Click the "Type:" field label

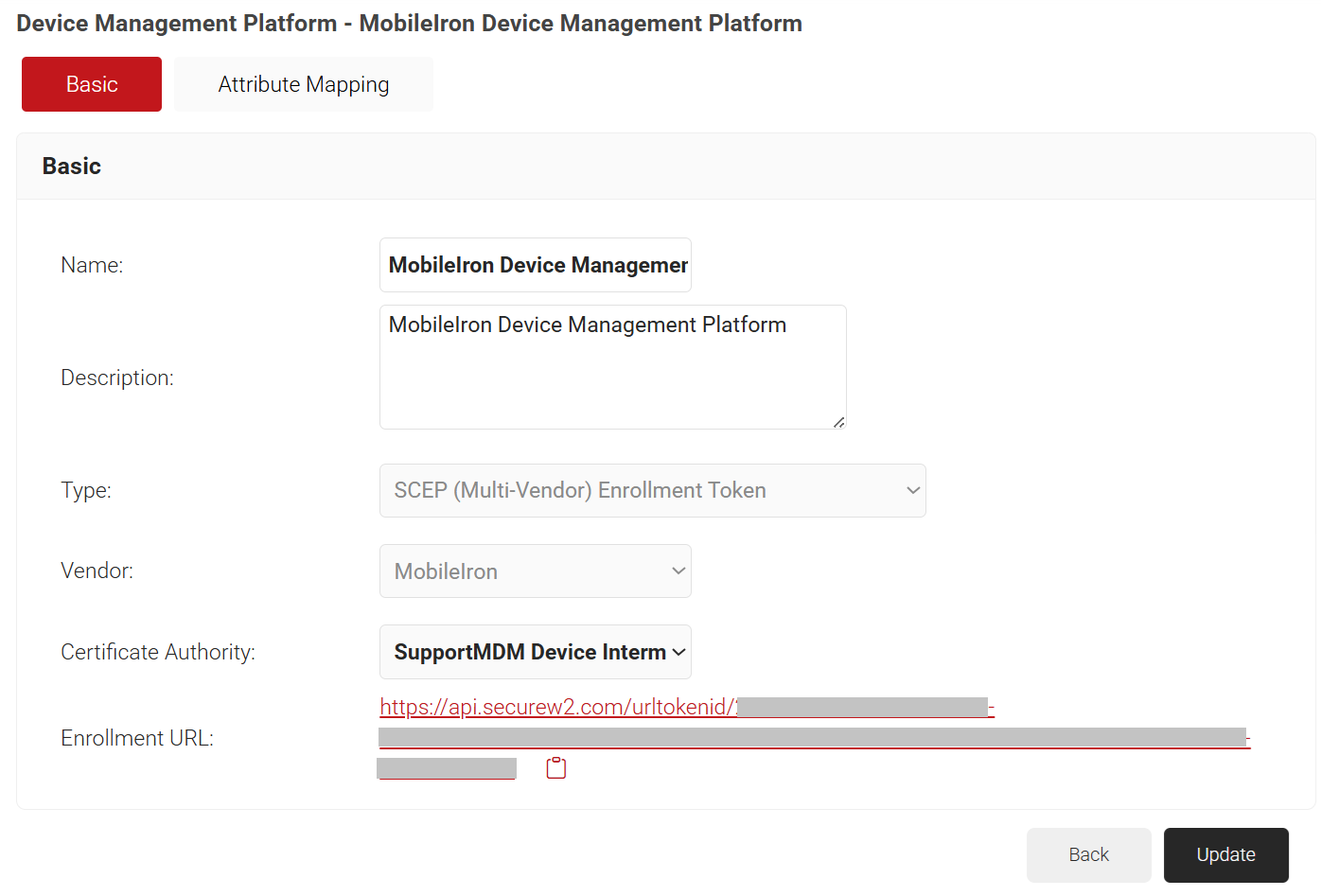click(x=86, y=490)
